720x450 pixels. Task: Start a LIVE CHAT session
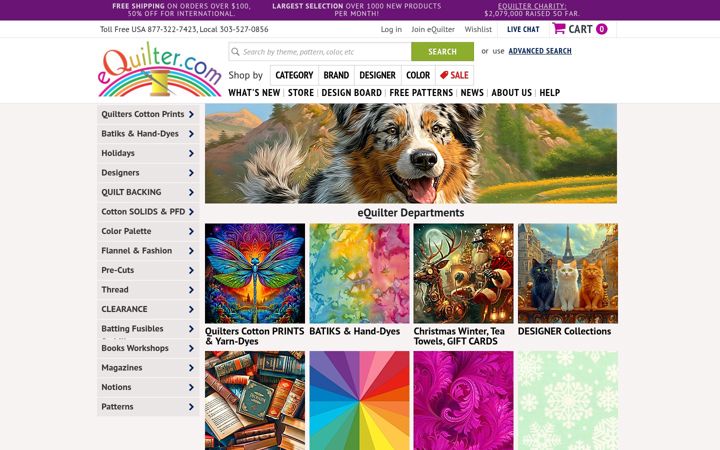coord(523,29)
